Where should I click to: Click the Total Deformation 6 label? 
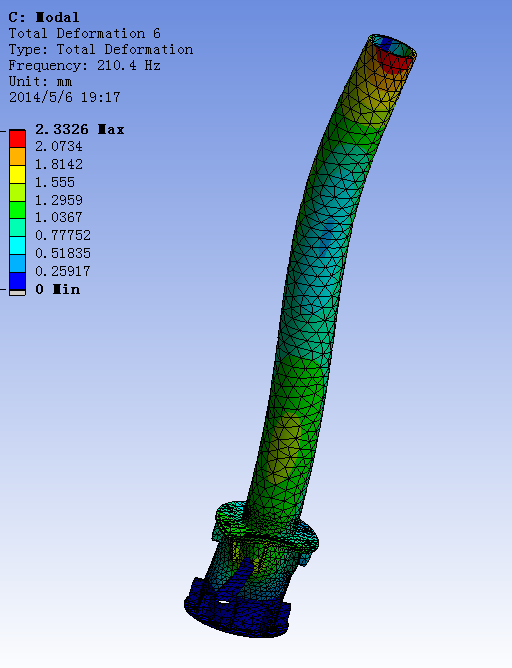(85, 34)
